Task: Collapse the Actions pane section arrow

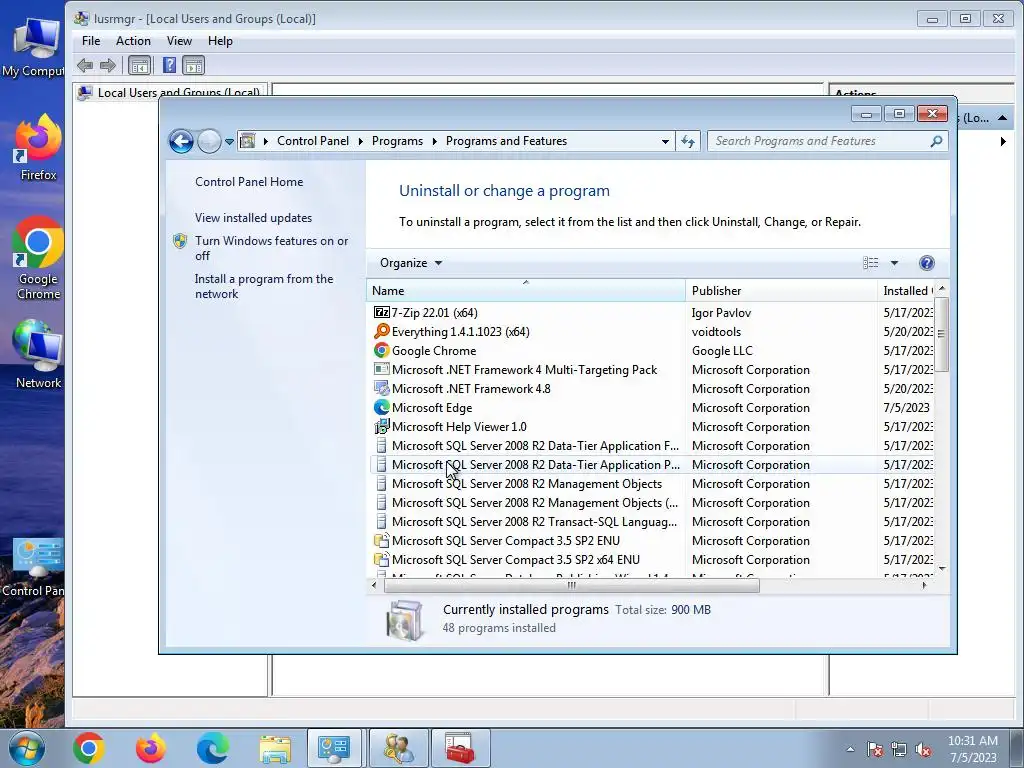Action: [1002, 118]
